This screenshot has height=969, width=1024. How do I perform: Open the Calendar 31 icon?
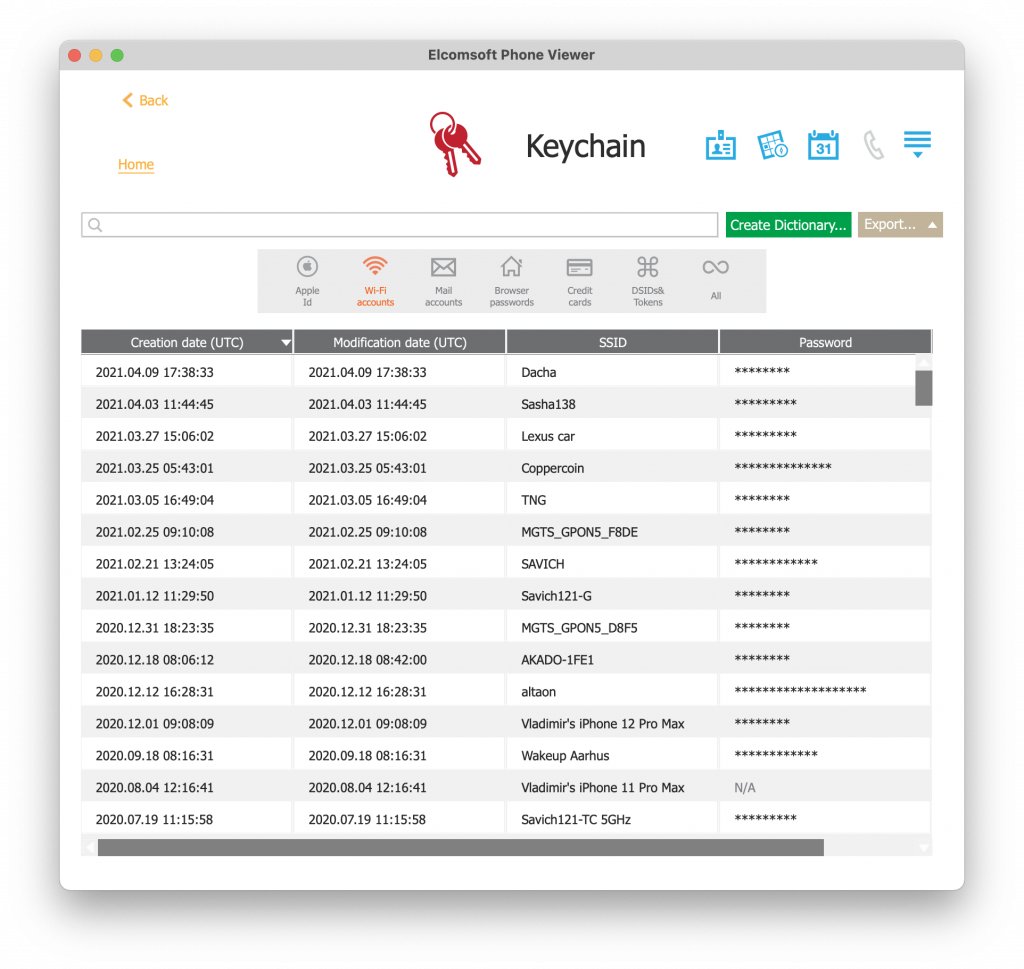[823, 145]
